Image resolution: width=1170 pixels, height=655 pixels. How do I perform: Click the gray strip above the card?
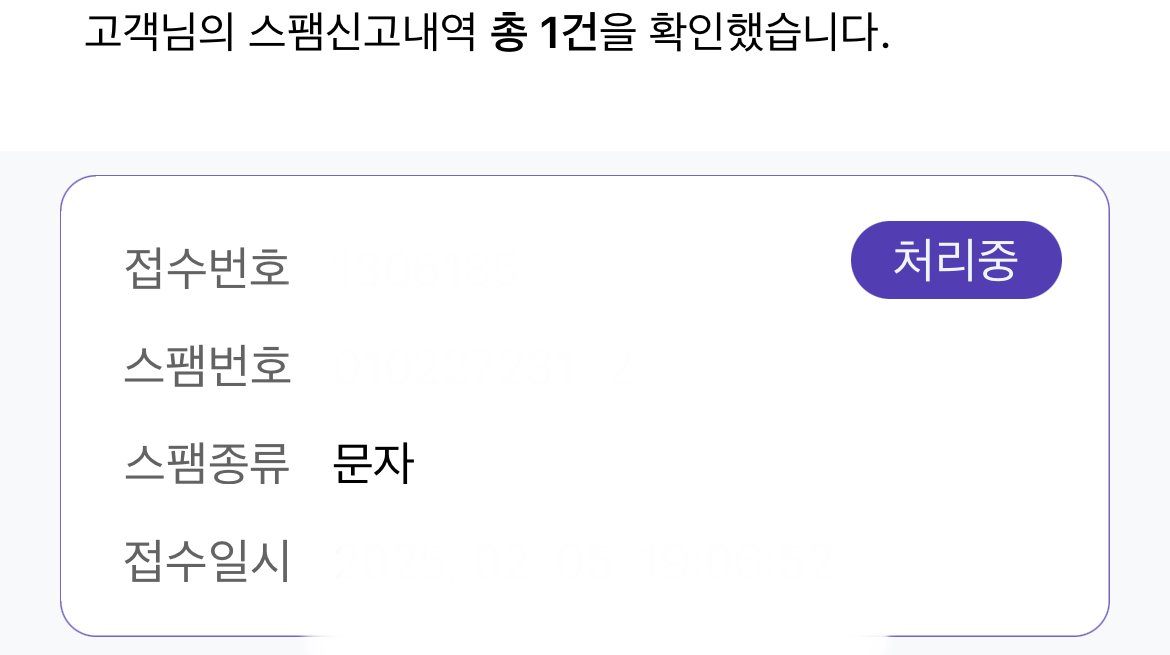(585, 163)
